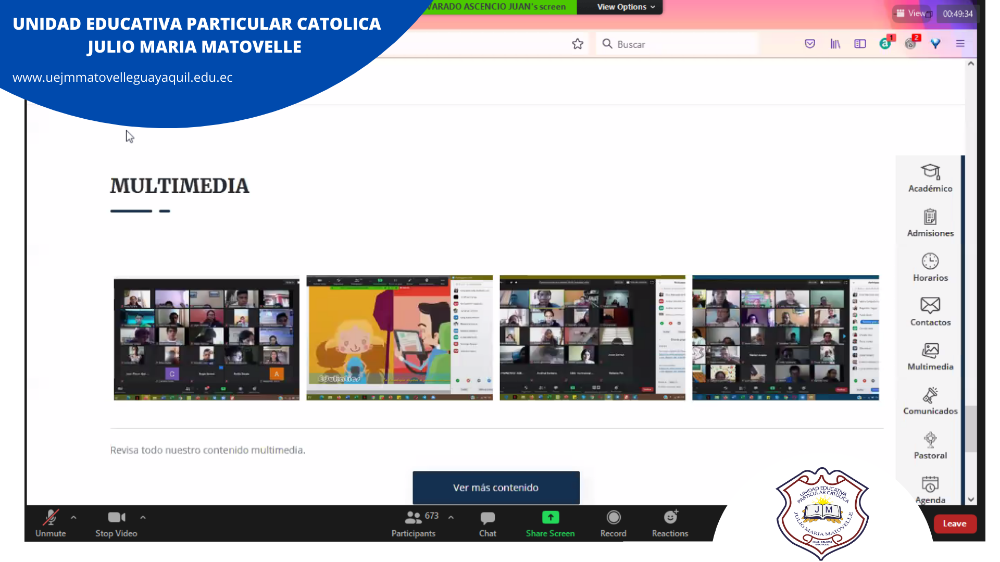
Task: Click green extension icon with badge 1
Action: pos(886,43)
